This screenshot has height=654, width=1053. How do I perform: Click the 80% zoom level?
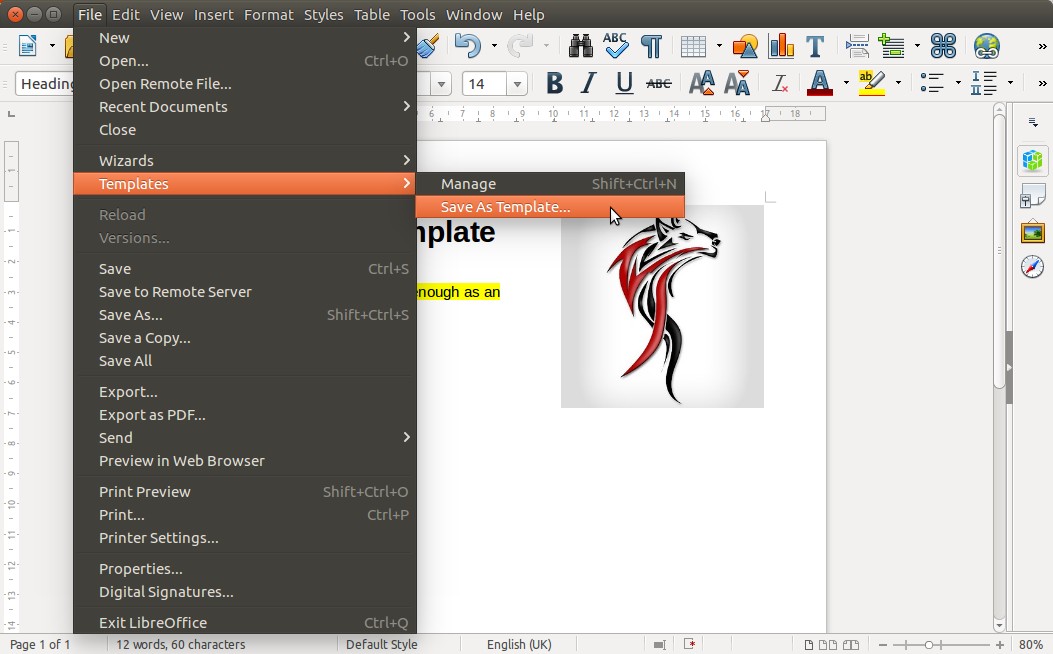click(1031, 645)
